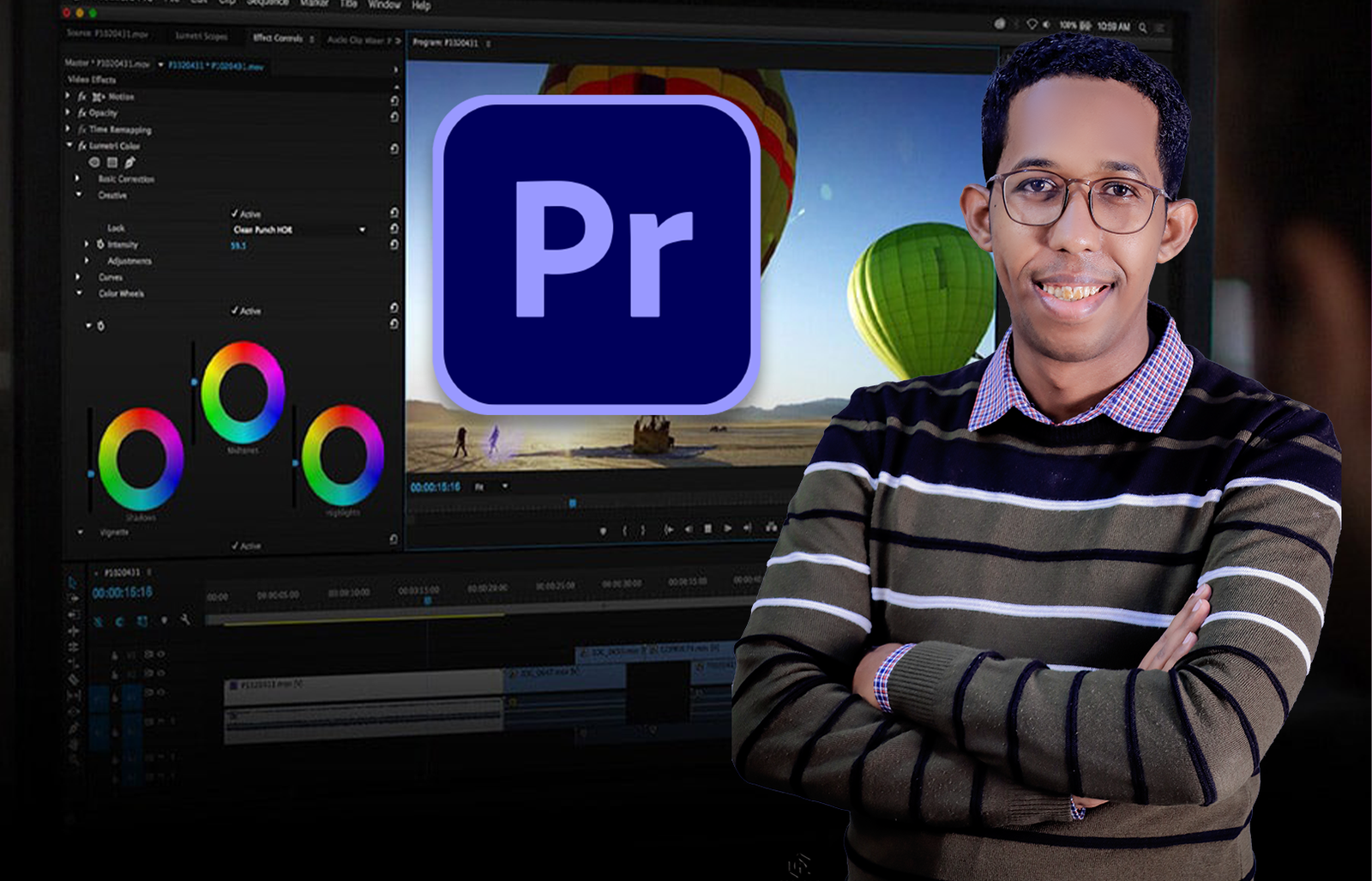Toggle V3 track visibility eye
This screenshot has height=881, width=1372.
160,655
